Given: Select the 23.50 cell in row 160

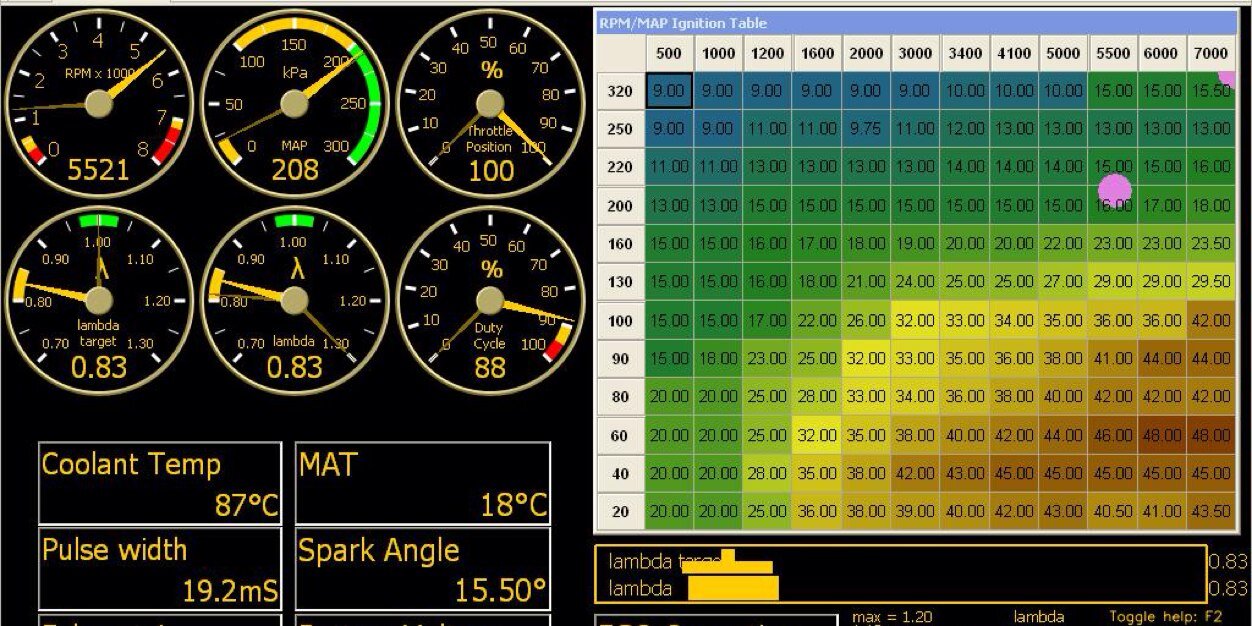Looking at the screenshot, I should point(1210,243).
